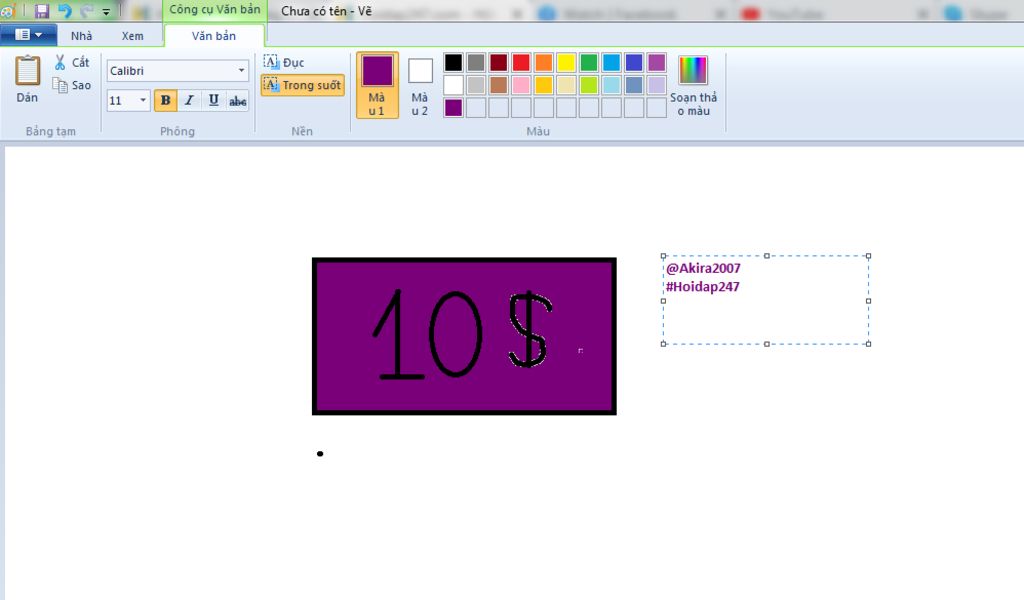Pick the light gray color swatch
This screenshot has height=600, width=1024.
pos(476,85)
